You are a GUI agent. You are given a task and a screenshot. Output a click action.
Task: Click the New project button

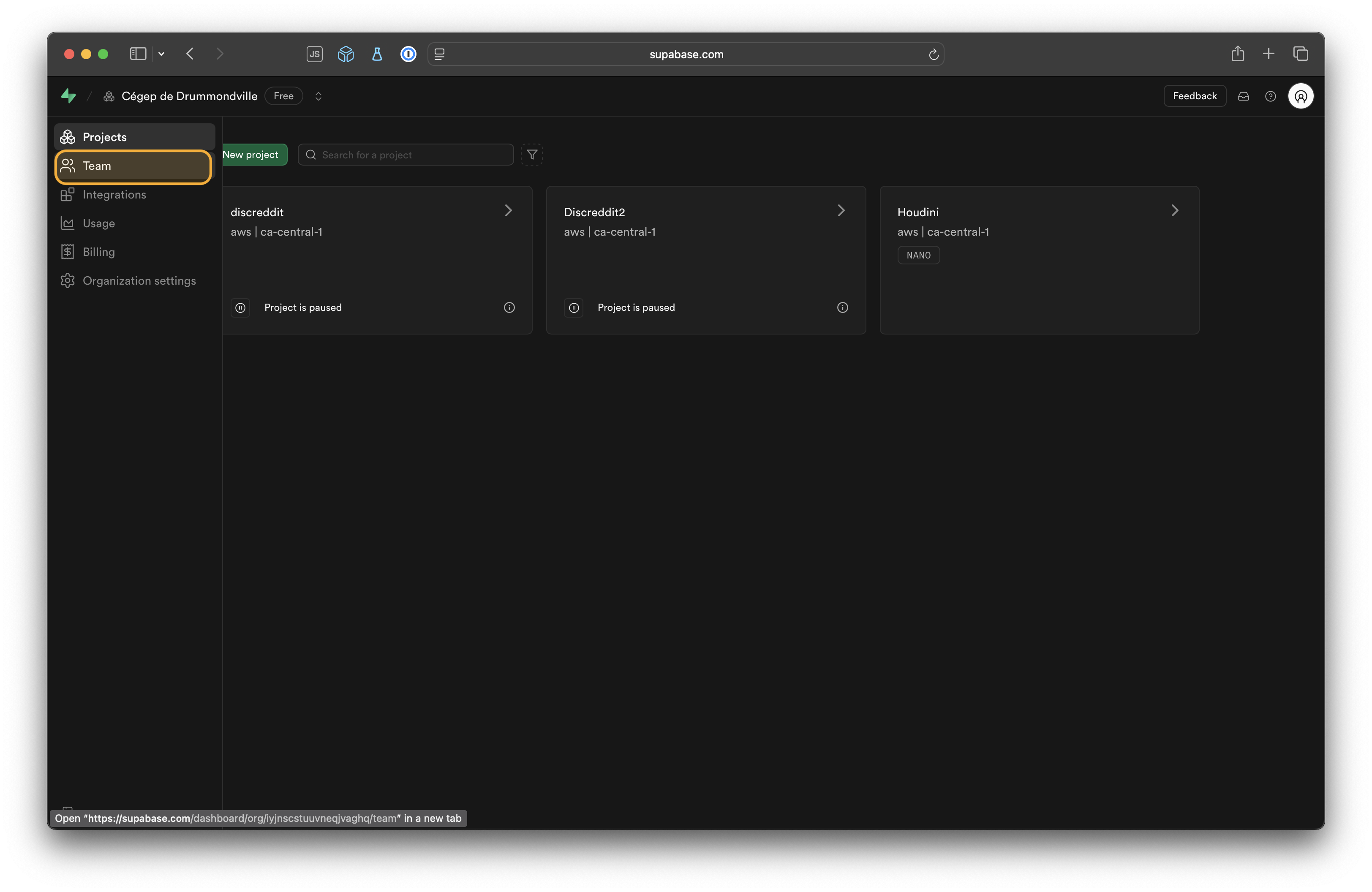point(255,155)
